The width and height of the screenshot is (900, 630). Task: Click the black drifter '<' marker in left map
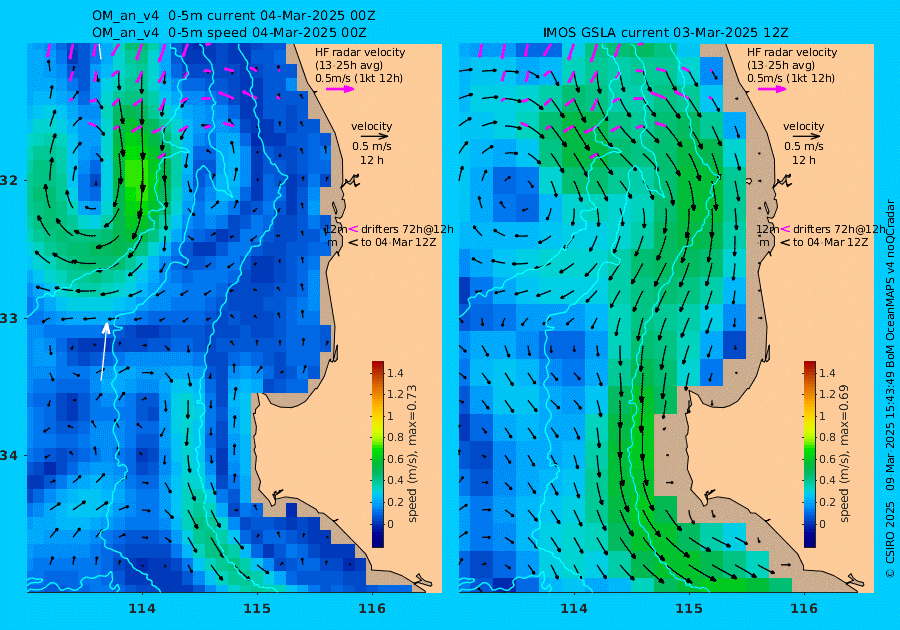pyautogui.click(x=352, y=242)
